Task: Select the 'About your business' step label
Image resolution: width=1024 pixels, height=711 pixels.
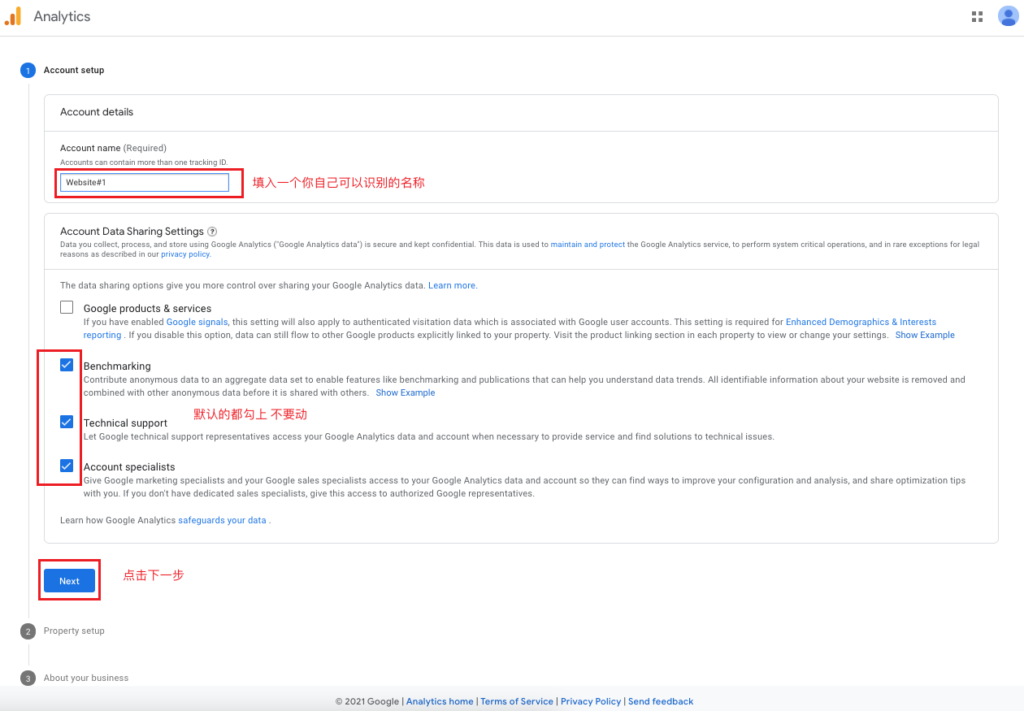Action: pyautogui.click(x=86, y=678)
